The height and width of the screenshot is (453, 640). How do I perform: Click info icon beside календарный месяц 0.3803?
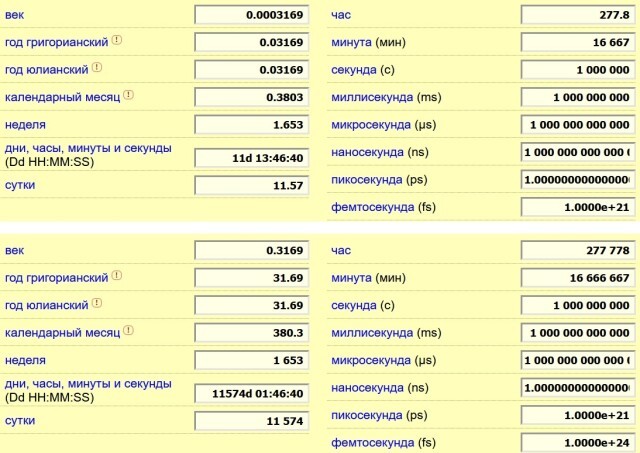click(129, 95)
